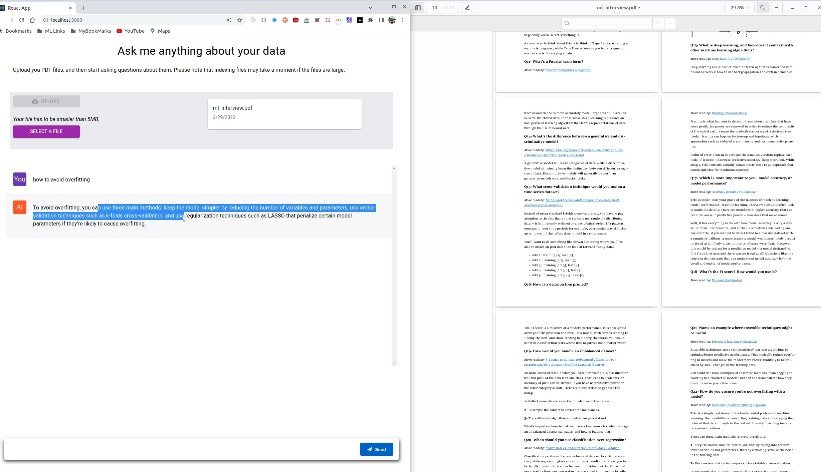This screenshot has width=821, height=472.
Task: Click the 'Ask me anything about your data' heading
Action: click(x=201, y=51)
